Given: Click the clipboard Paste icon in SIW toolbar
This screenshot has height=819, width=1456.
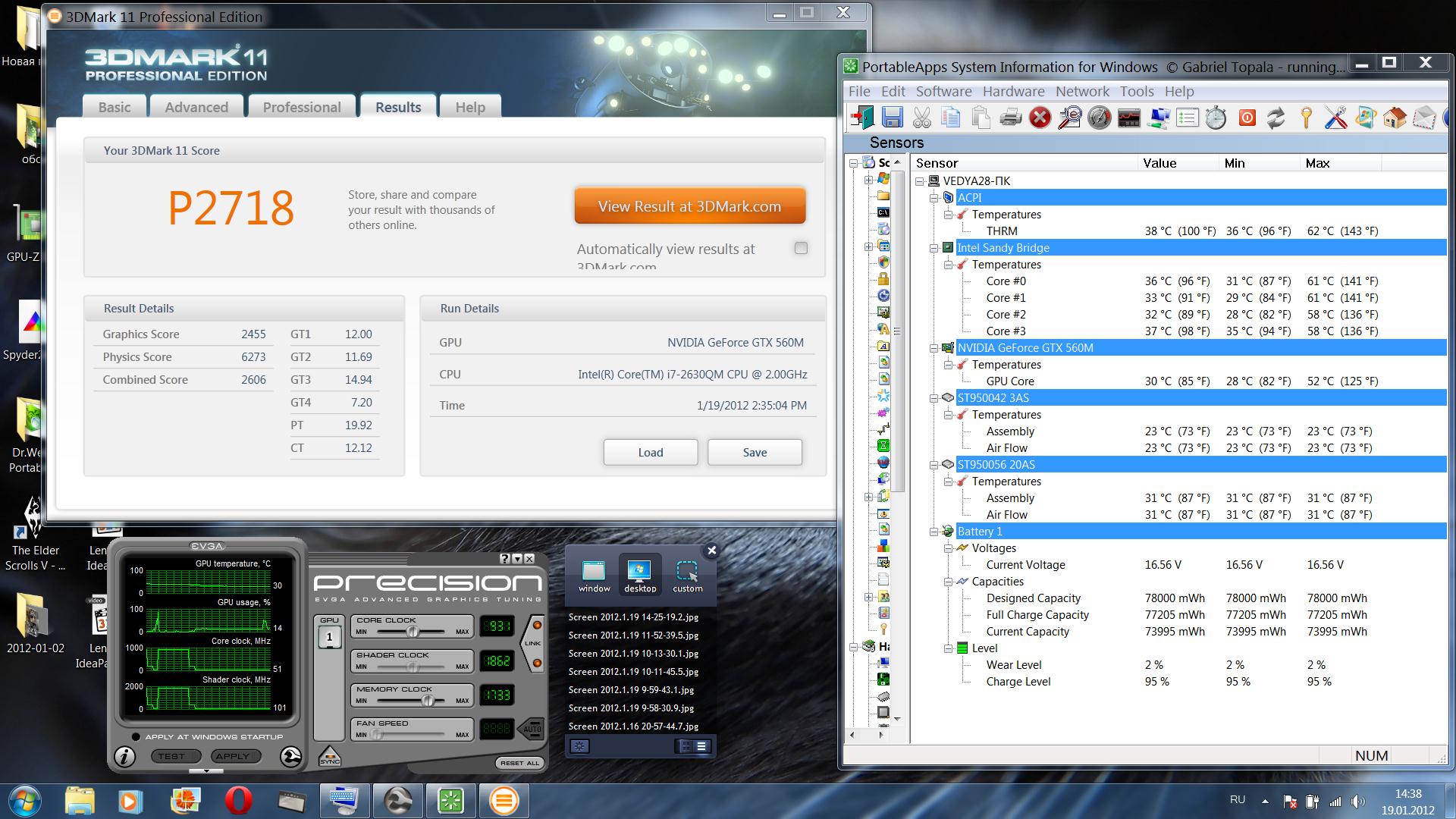Looking at the screenshot, I should tap(981, 118).
